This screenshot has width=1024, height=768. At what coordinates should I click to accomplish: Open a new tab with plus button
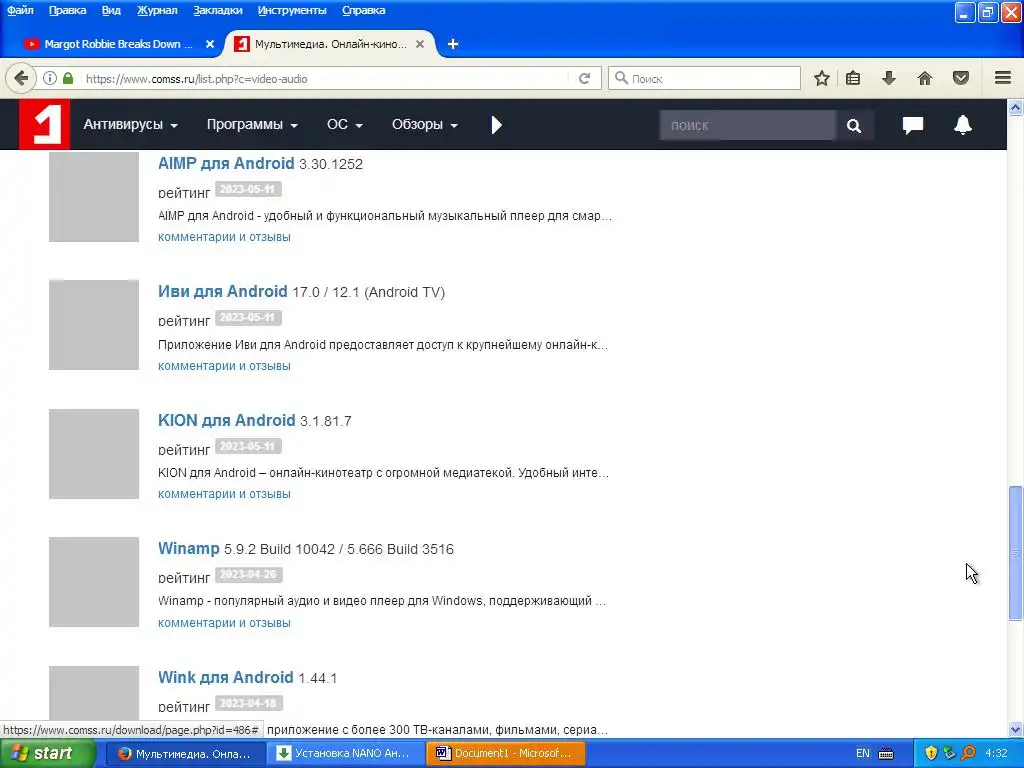point(453,44)
